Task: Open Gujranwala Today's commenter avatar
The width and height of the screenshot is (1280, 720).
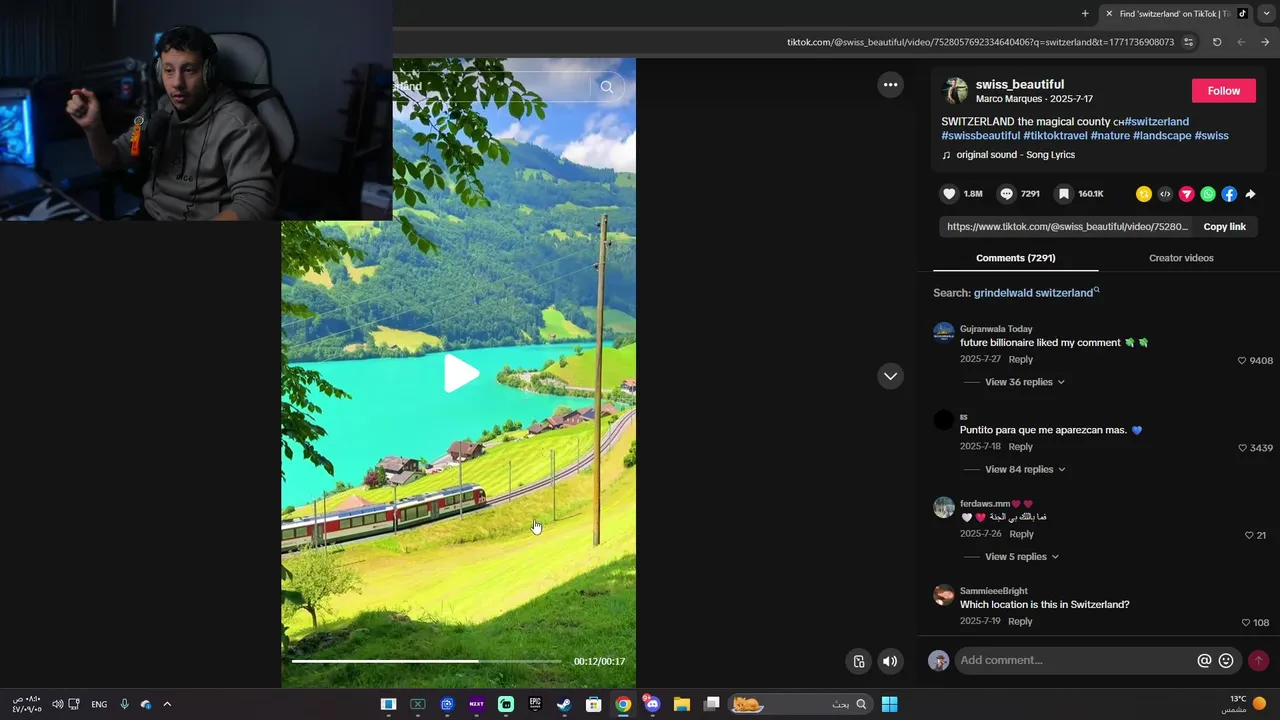Action: 943,333
